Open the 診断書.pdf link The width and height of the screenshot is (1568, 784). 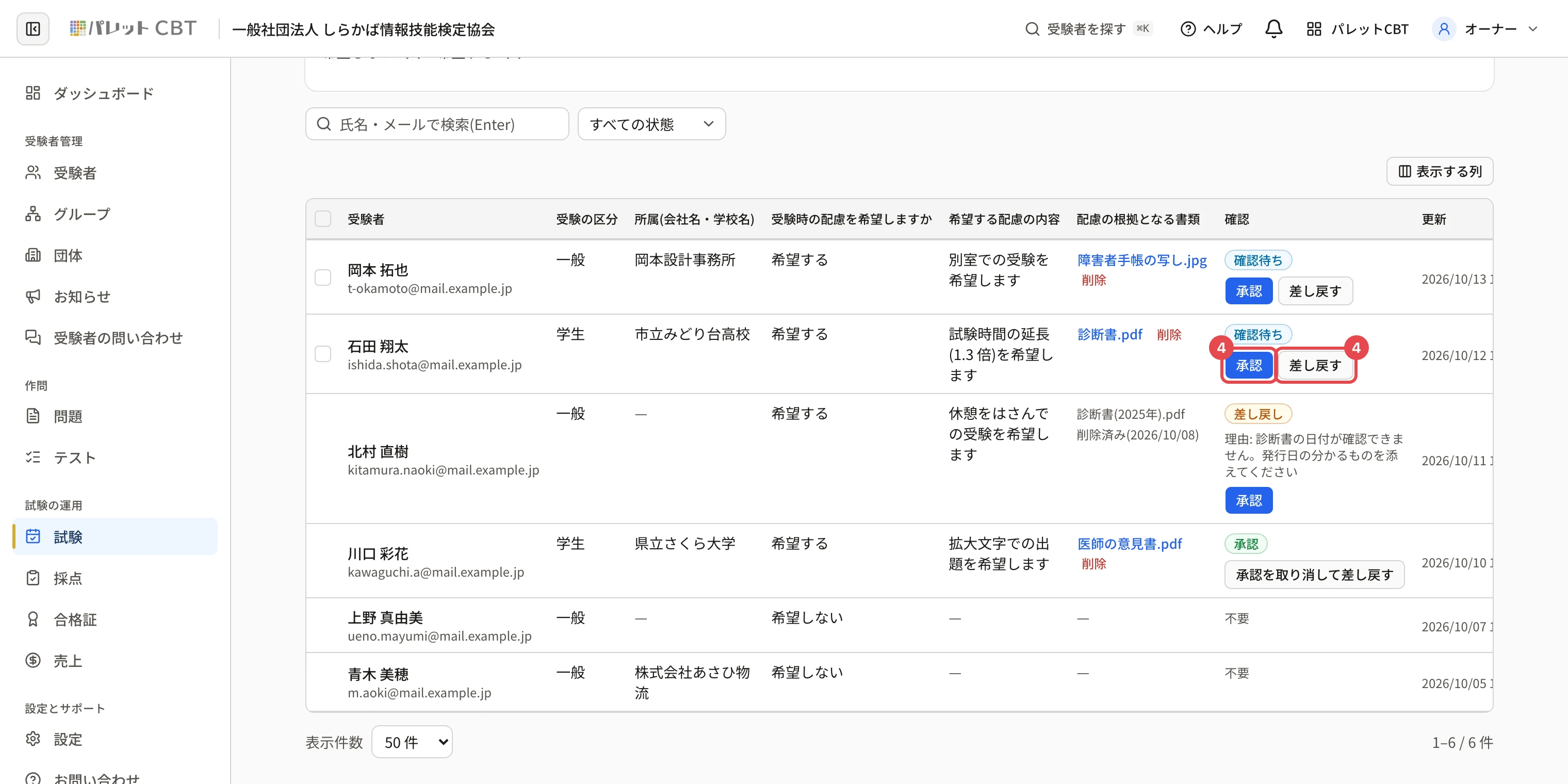tap(1109, 334)
